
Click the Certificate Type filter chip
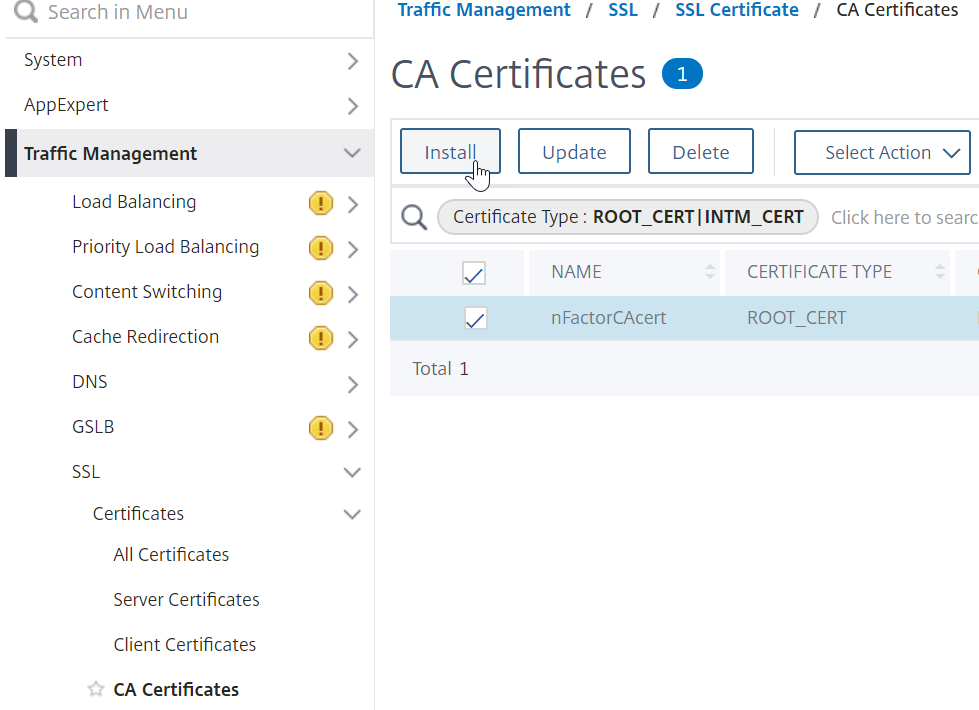627,217
